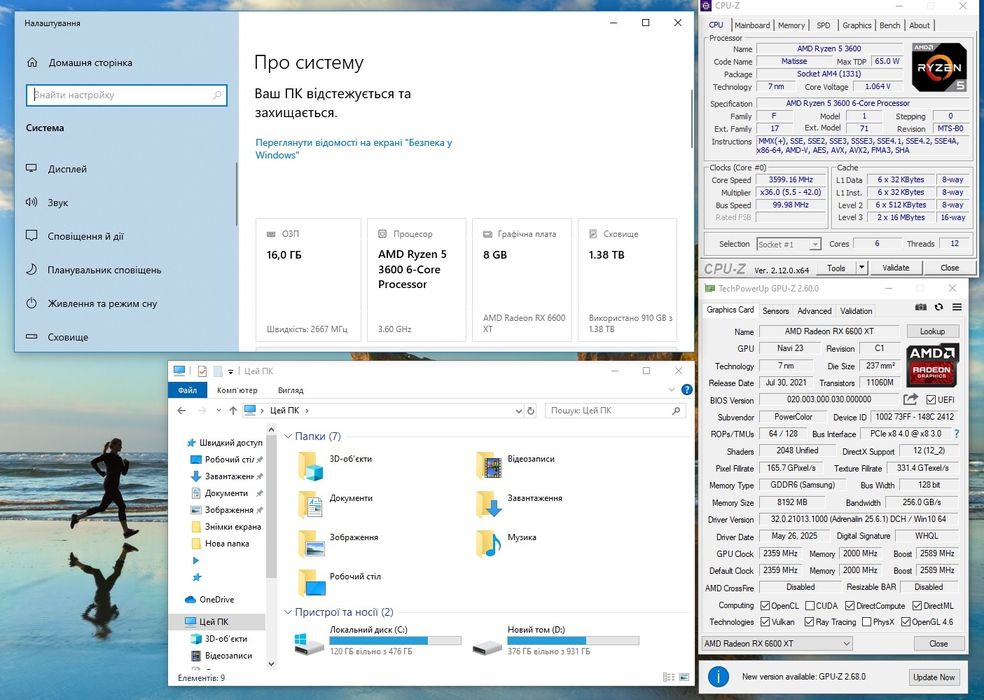The width and height of the screenshot is (984, 700).
Task: Click the AMD Radeon logo in GPU-Z
Action: pos(932,364)
